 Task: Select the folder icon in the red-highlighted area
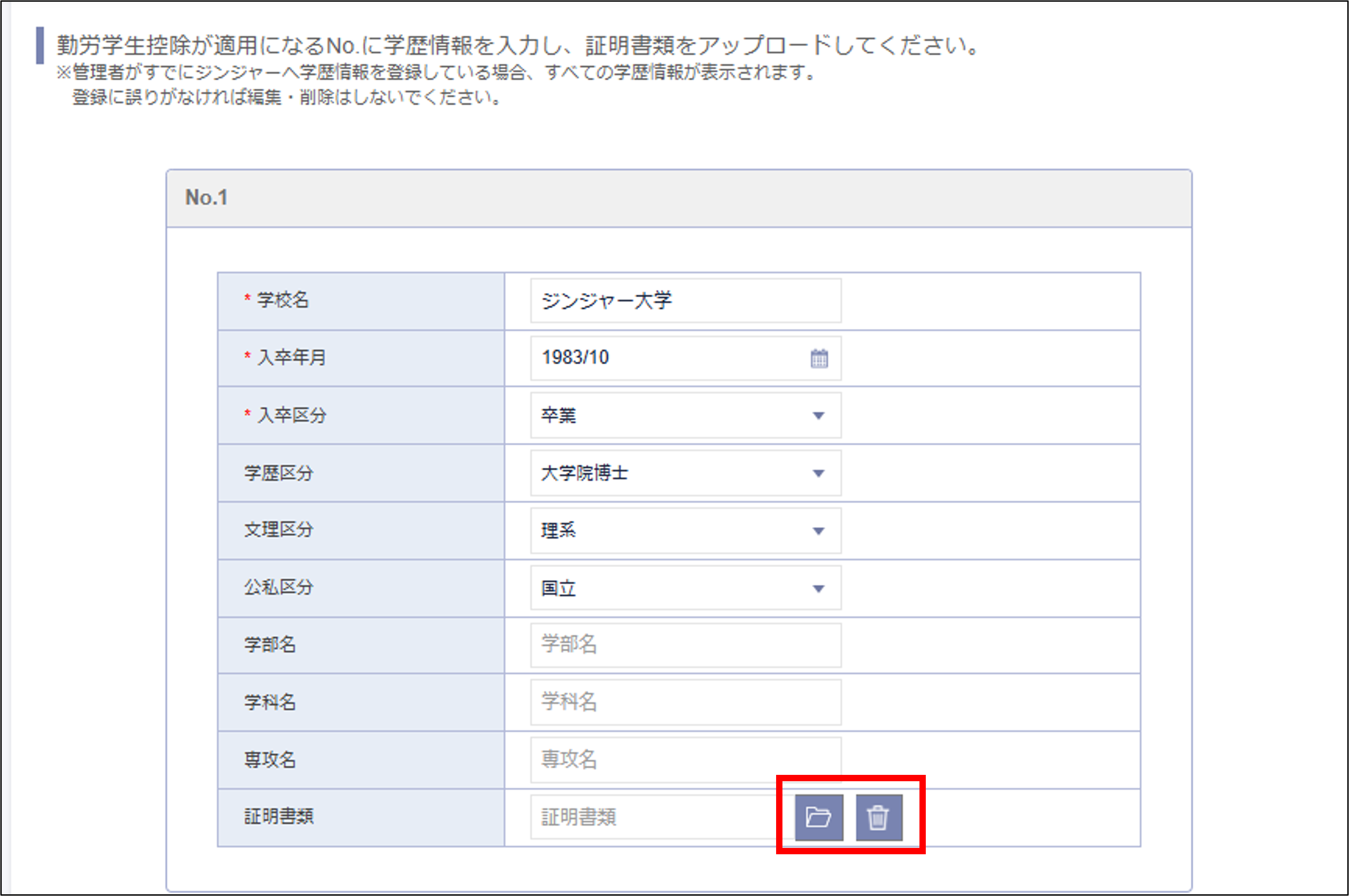coord(819,817)
